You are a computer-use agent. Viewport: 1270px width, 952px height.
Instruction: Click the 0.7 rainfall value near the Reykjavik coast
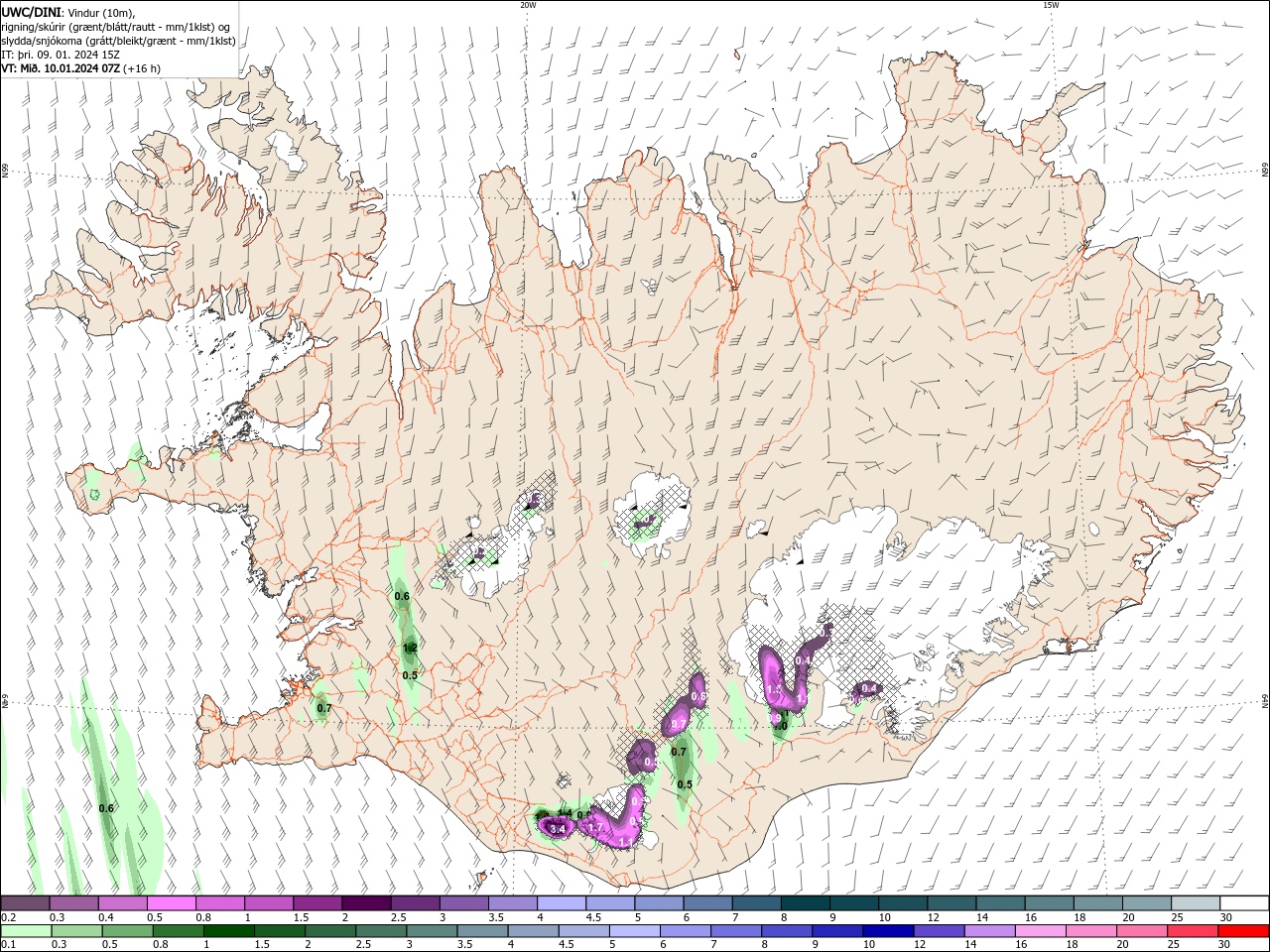click(x=324, y=709)
